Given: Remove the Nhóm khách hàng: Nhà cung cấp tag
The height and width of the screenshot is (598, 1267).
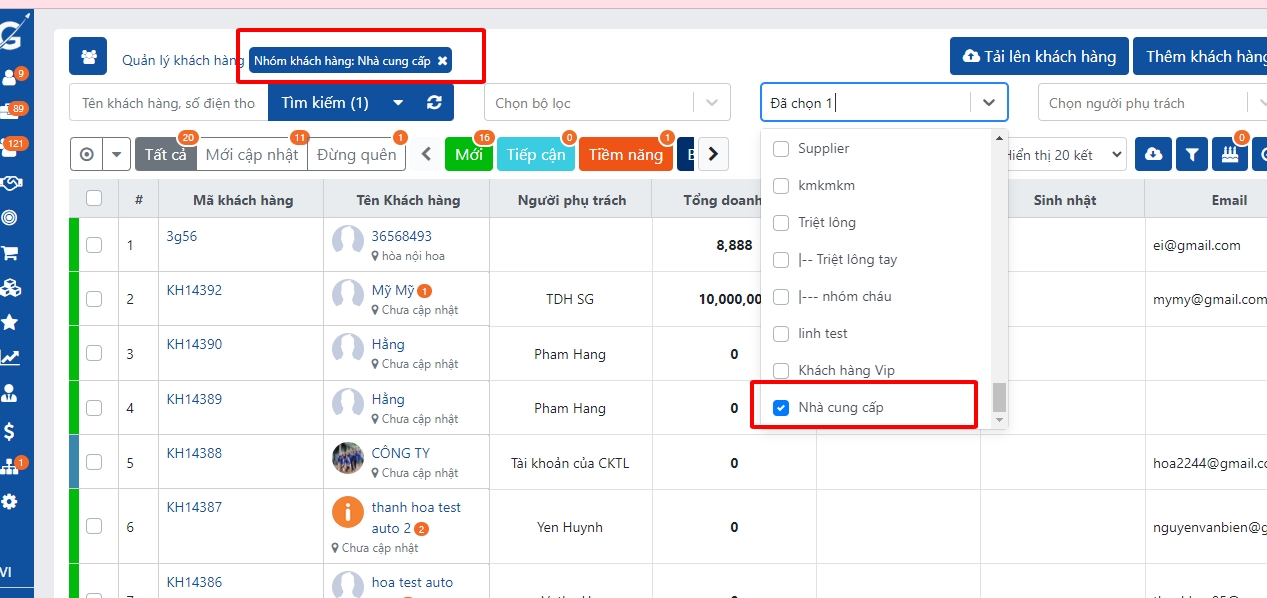Looking at the screenshot, I should coord(442,61).
